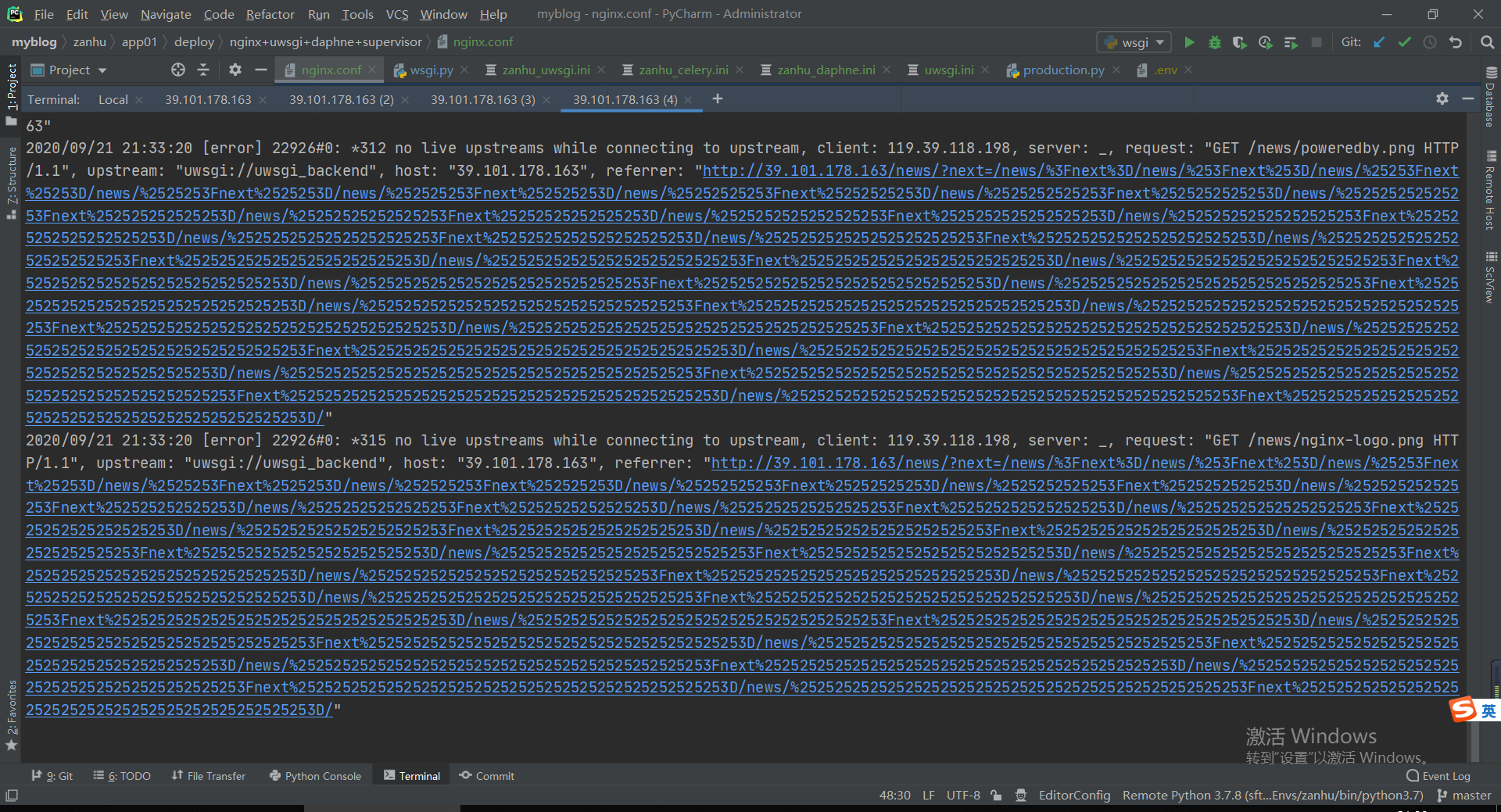This screenshot has width=1501, height=812.
Task: Add a new terminal session with plus
Action: point(718,98)
